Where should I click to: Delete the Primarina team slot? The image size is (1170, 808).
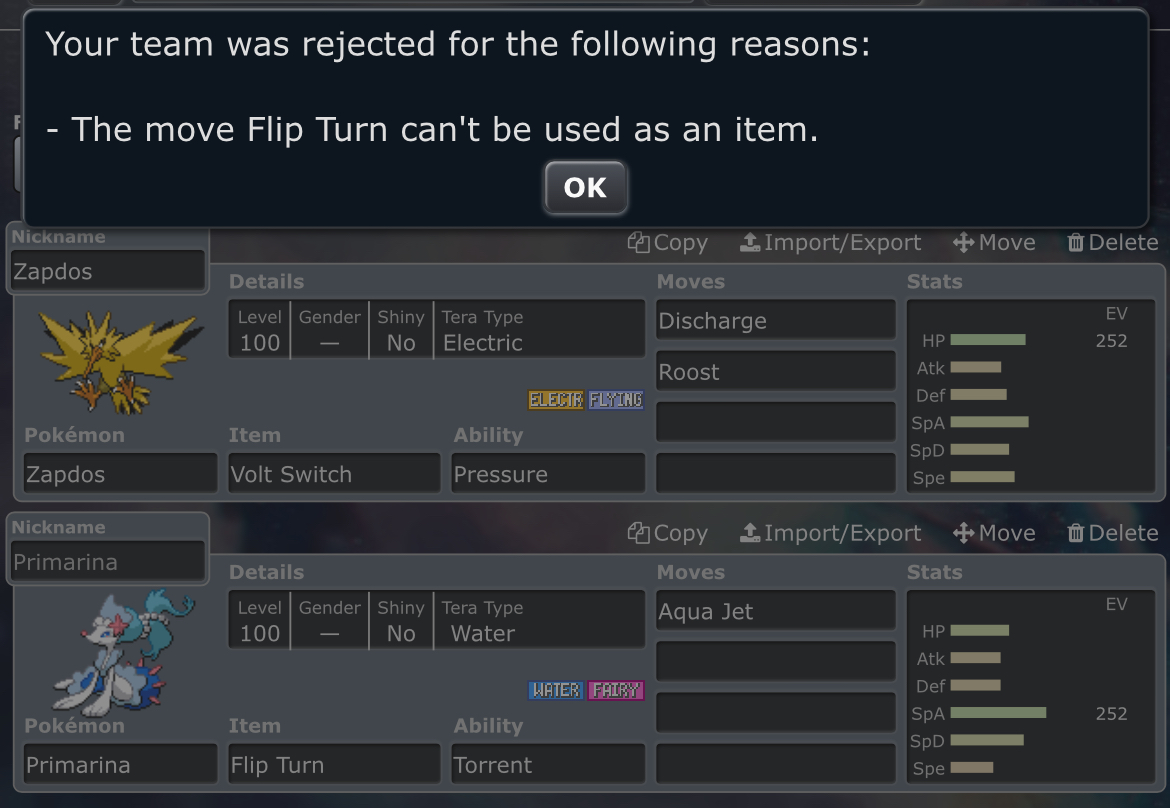pos(1112,534)
